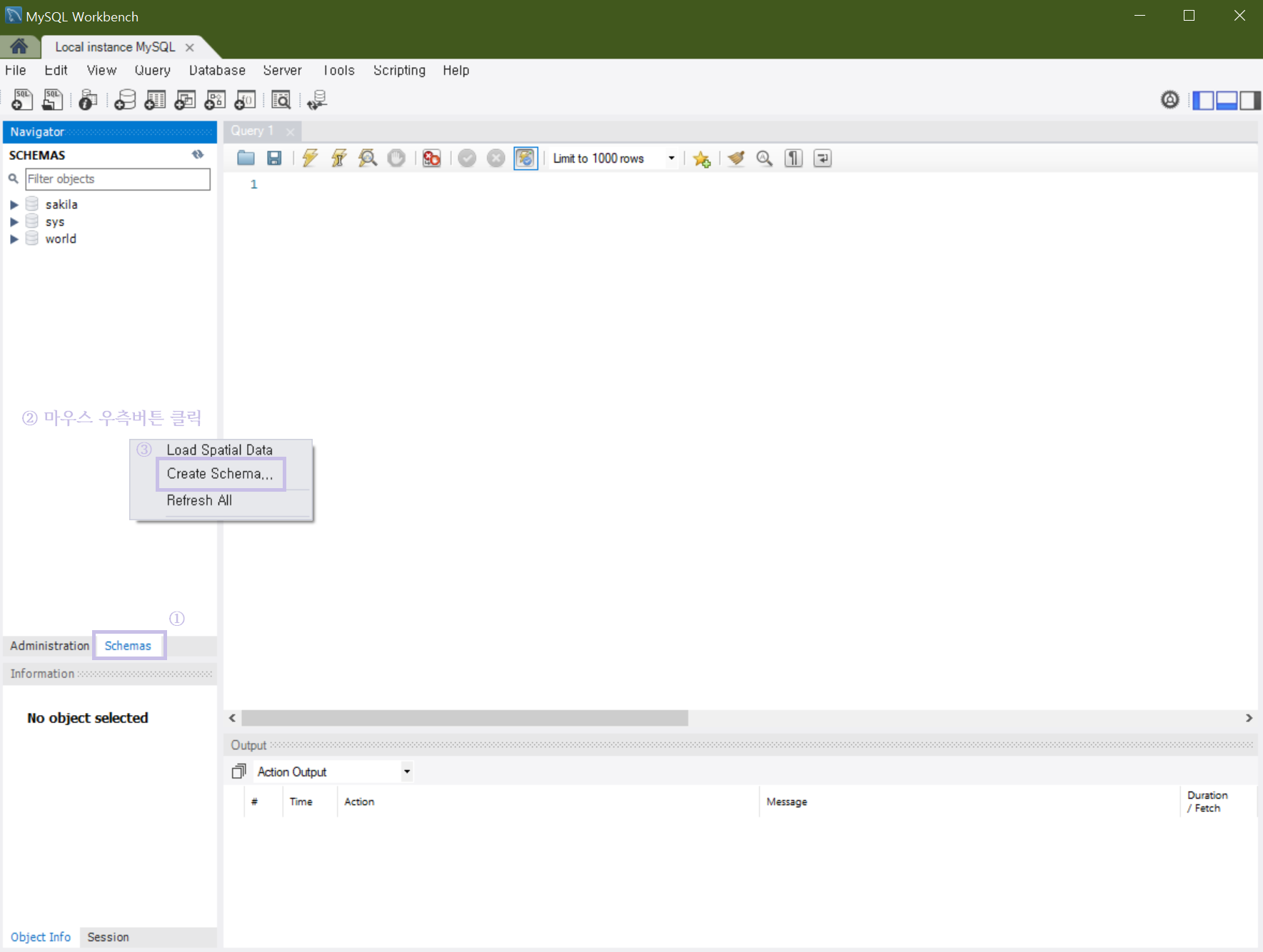Open the Query menu
1263x952 pixels.
pyautogui.click(x=153, y=70)
